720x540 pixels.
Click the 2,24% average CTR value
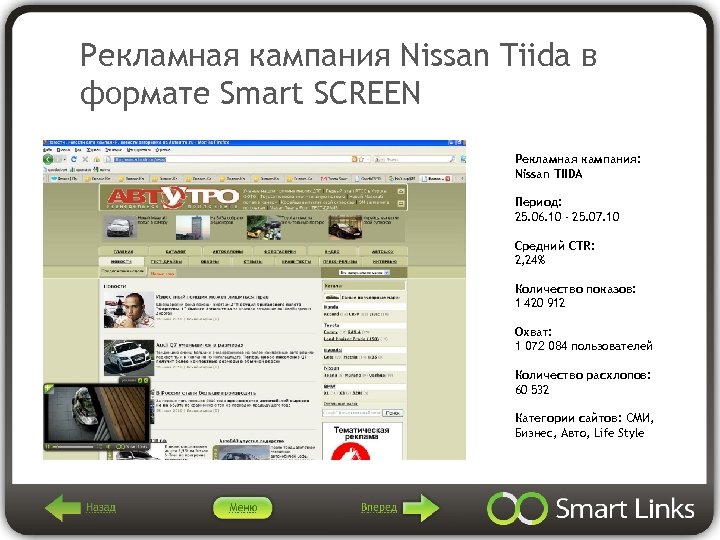pyautogui.click(x=530, y=260)
